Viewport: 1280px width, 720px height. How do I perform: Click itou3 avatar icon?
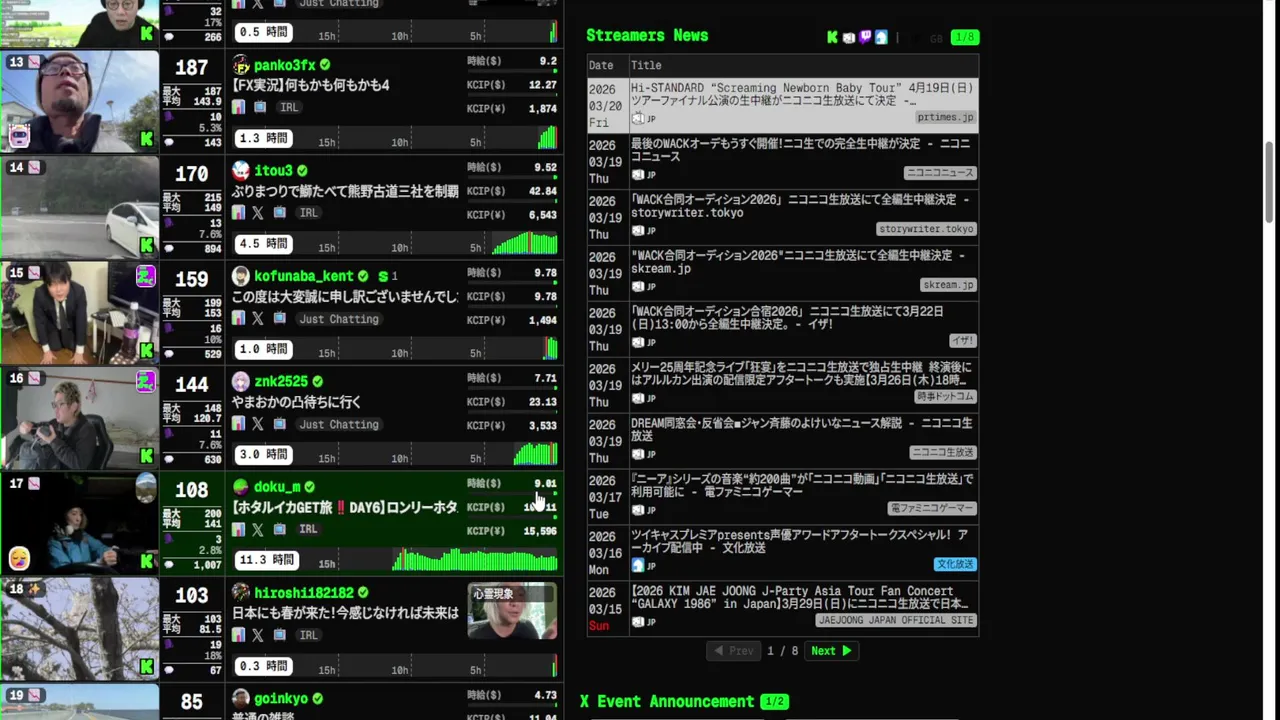tap(241, 171)
